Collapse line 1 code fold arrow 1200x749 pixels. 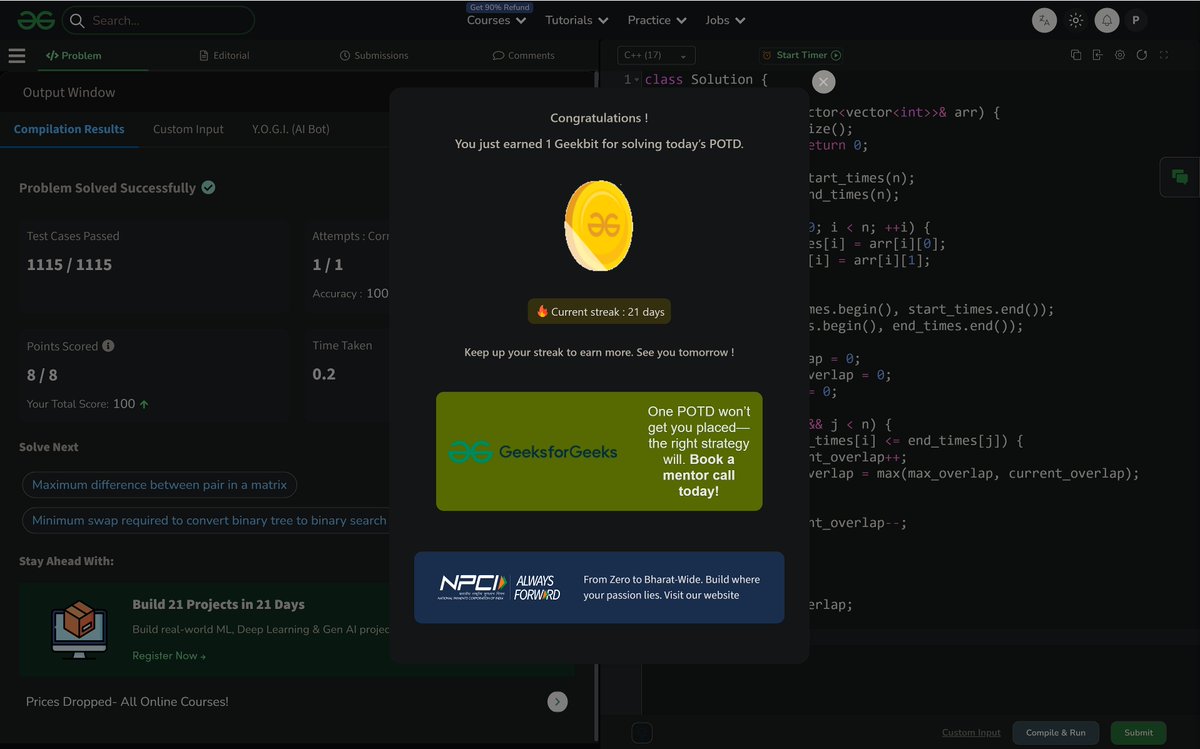[x=637, y=80]
